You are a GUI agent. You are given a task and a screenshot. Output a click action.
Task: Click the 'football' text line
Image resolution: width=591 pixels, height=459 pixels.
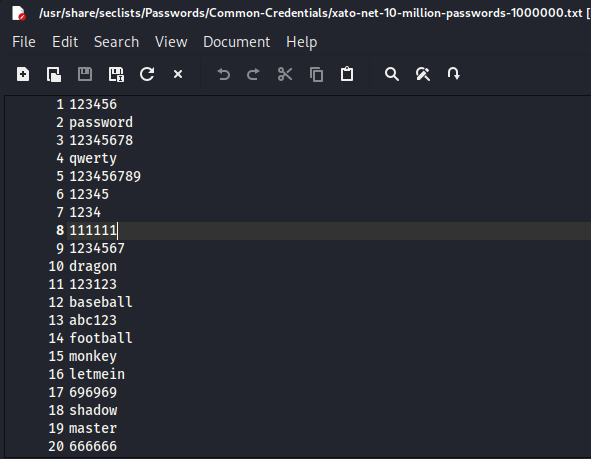click(x=101, y=338)
